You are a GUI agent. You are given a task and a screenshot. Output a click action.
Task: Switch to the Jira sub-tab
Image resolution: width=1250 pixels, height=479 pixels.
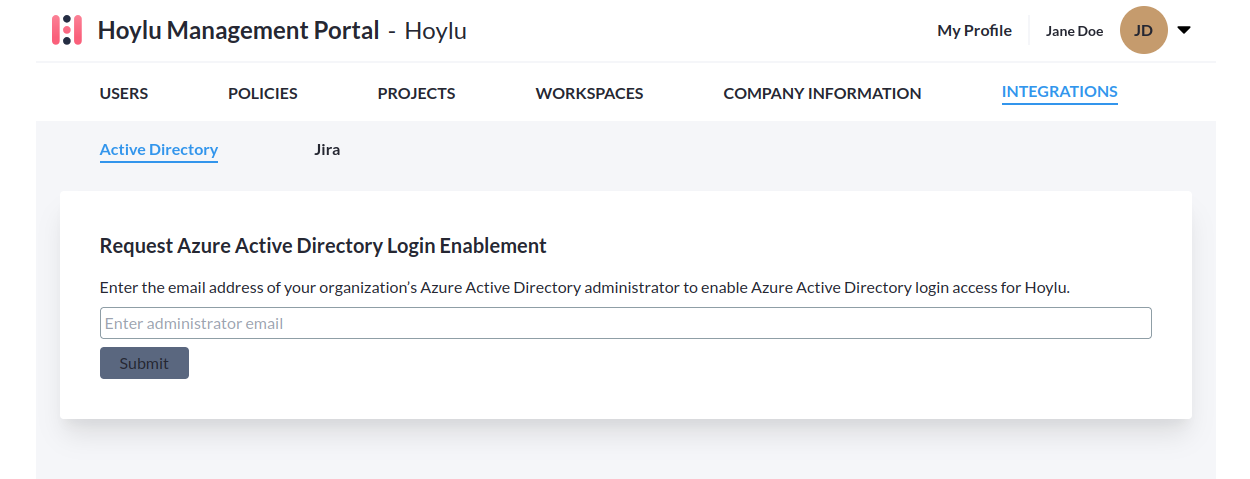[327, 150]
